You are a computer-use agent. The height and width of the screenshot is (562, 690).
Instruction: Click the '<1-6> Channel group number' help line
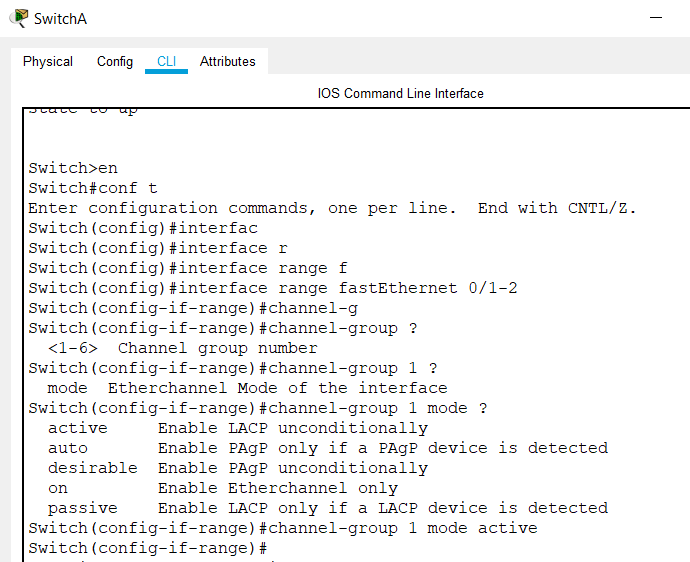183,348
